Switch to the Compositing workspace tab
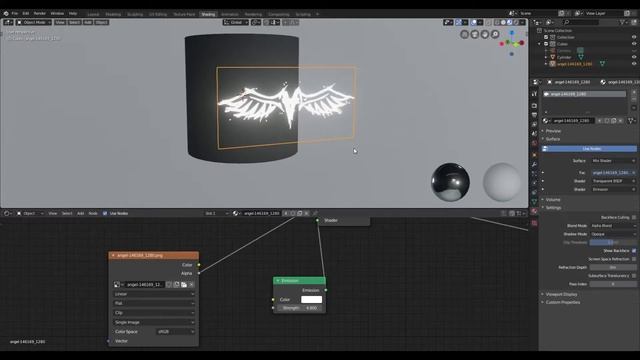The height and width of the screenshot is (360, 640). (x=279, y=14)
